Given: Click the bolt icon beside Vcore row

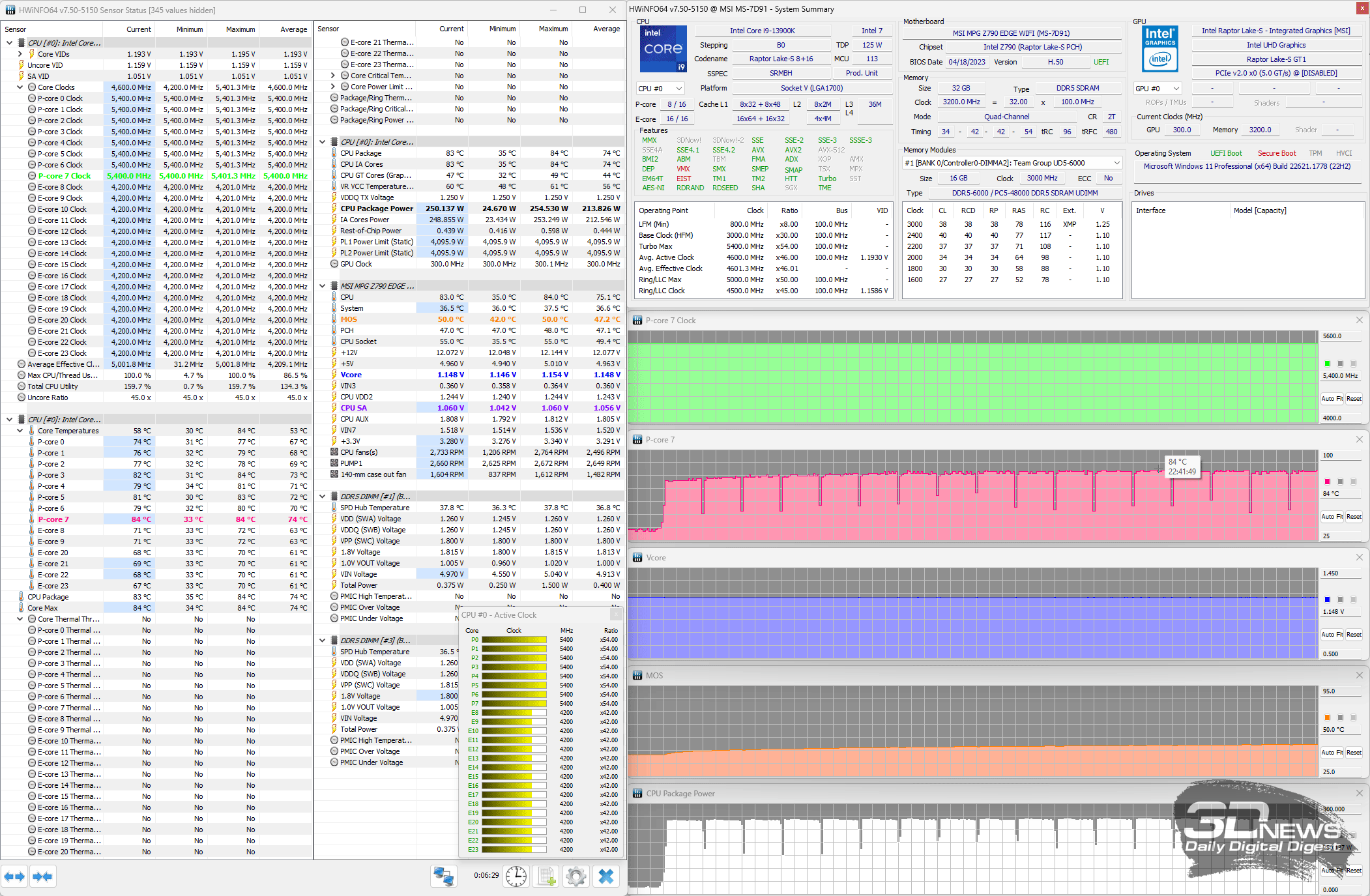Looking at the screenshot, I should [334, 375].
